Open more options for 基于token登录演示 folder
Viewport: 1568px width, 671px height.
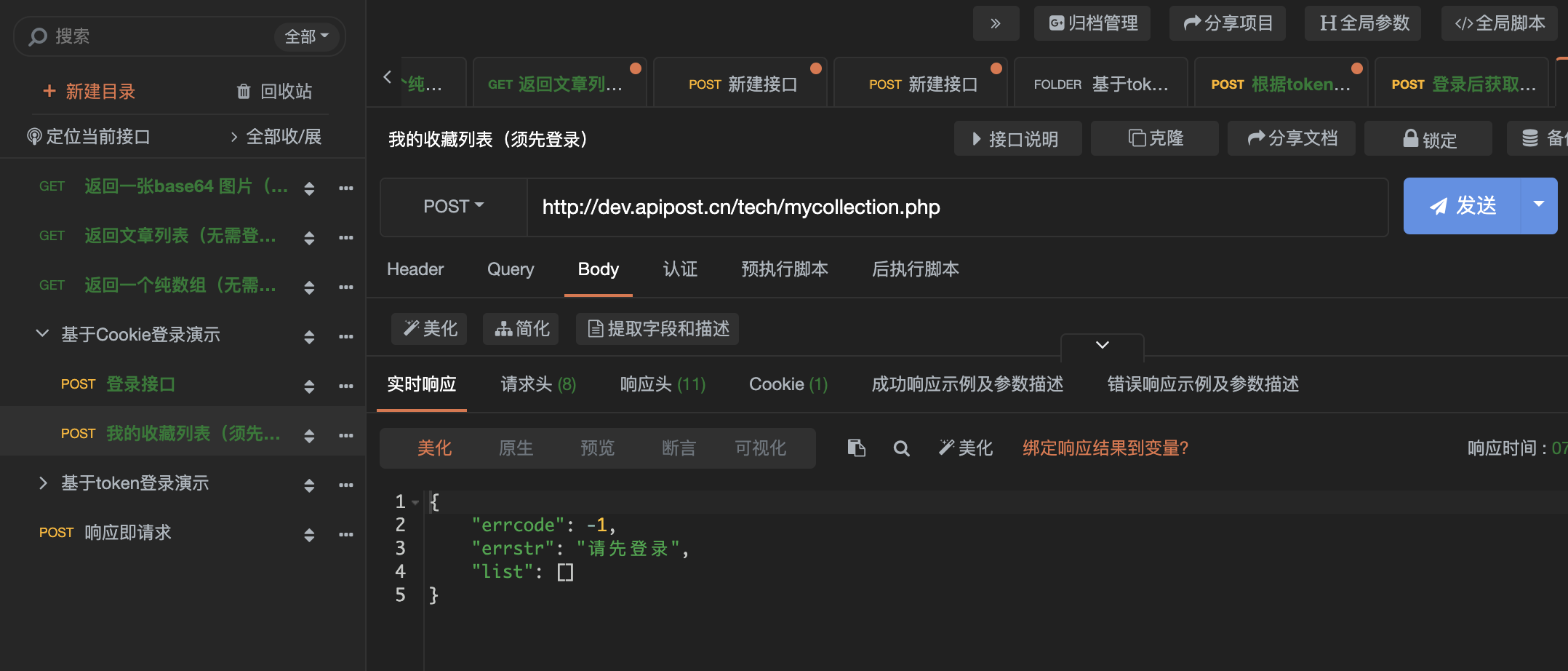(345, 485)
